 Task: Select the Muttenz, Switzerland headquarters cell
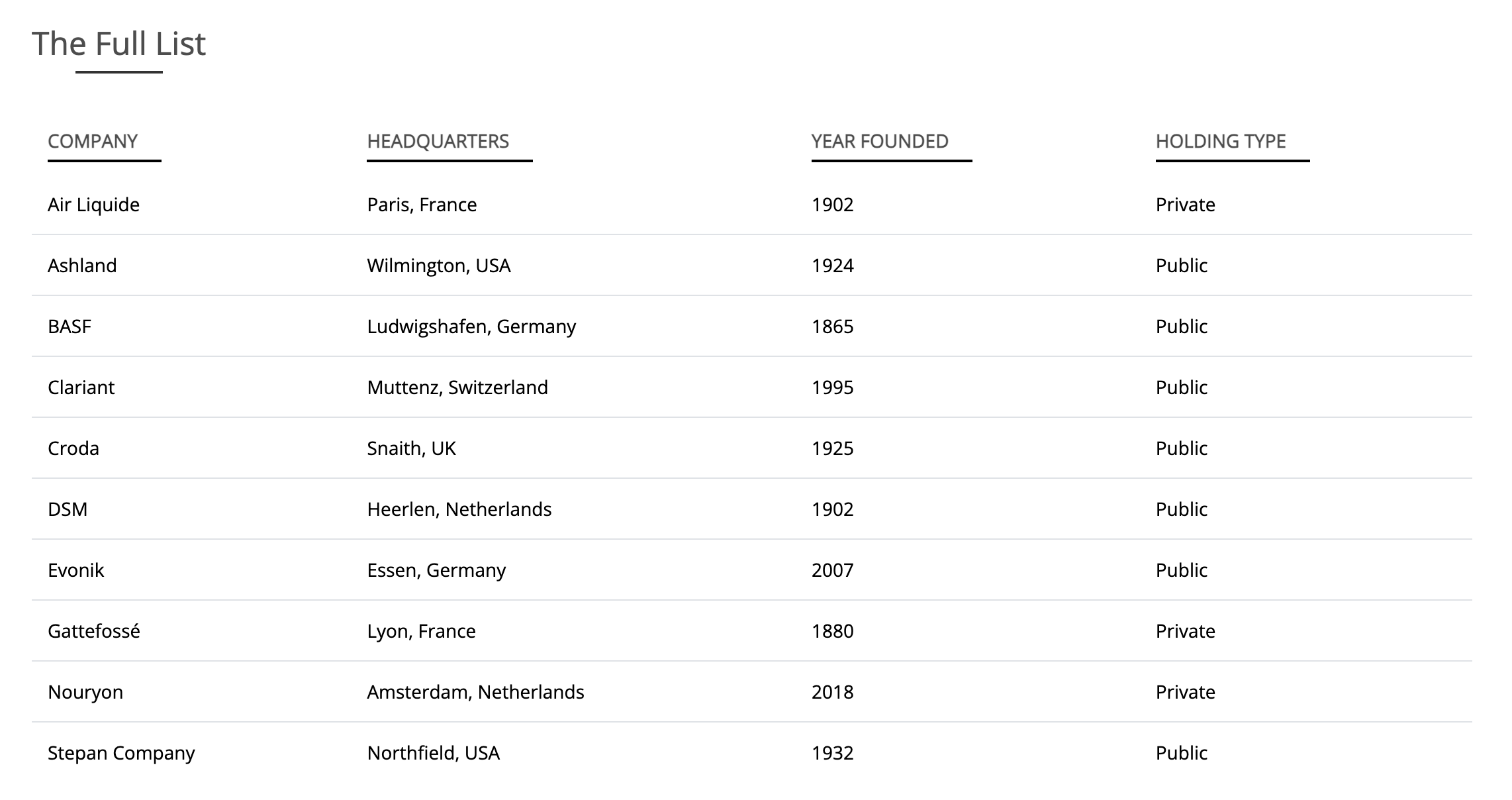pos(457,387)
